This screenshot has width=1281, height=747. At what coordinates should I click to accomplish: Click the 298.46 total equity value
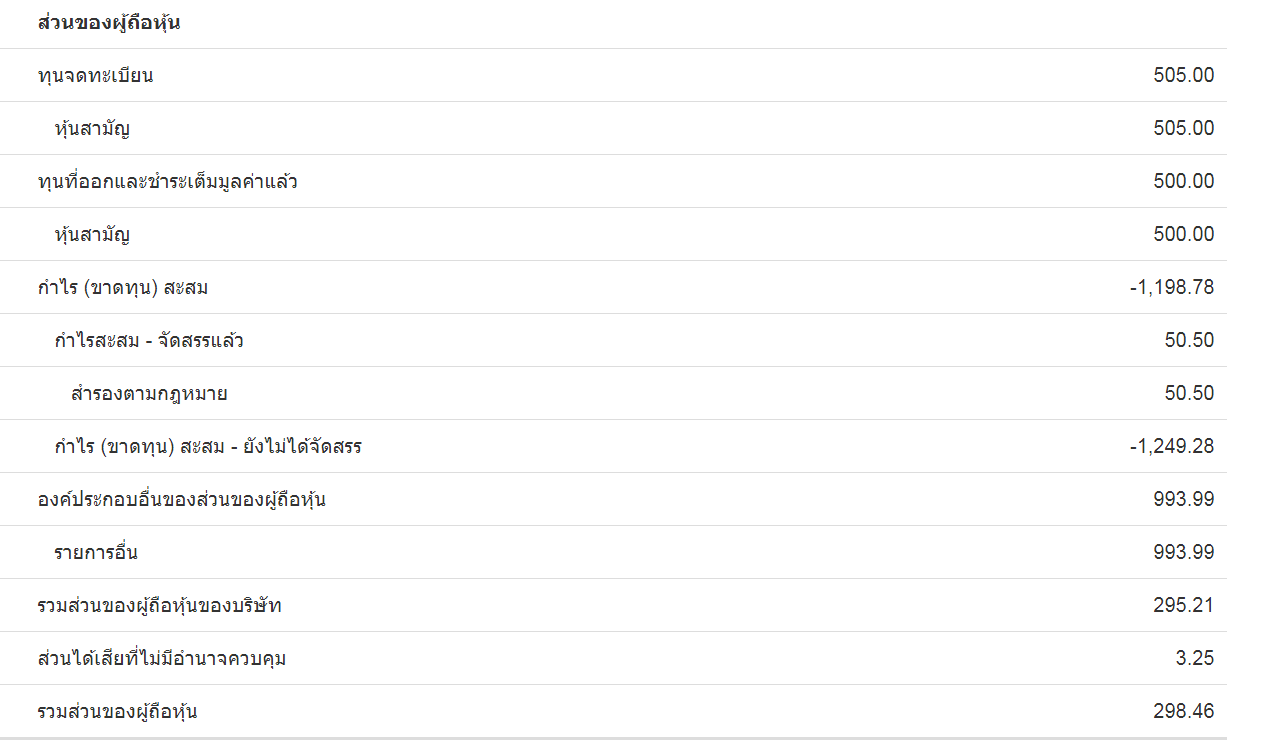point(1183,711)
